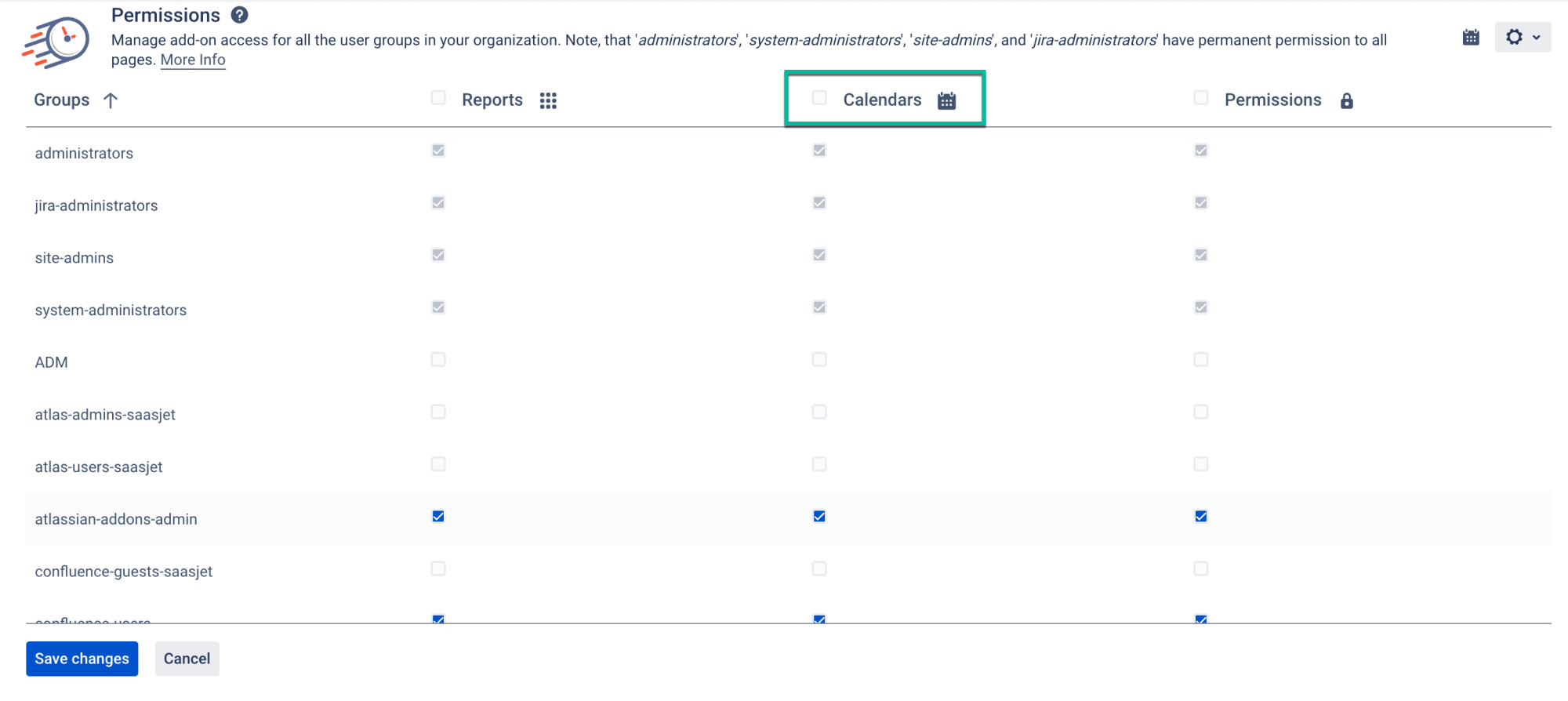This screenshot has height=701, width=1568.
Task: Click the disabled Calendars checkbox for jira-administrators
Action: [x=819, y=202]
